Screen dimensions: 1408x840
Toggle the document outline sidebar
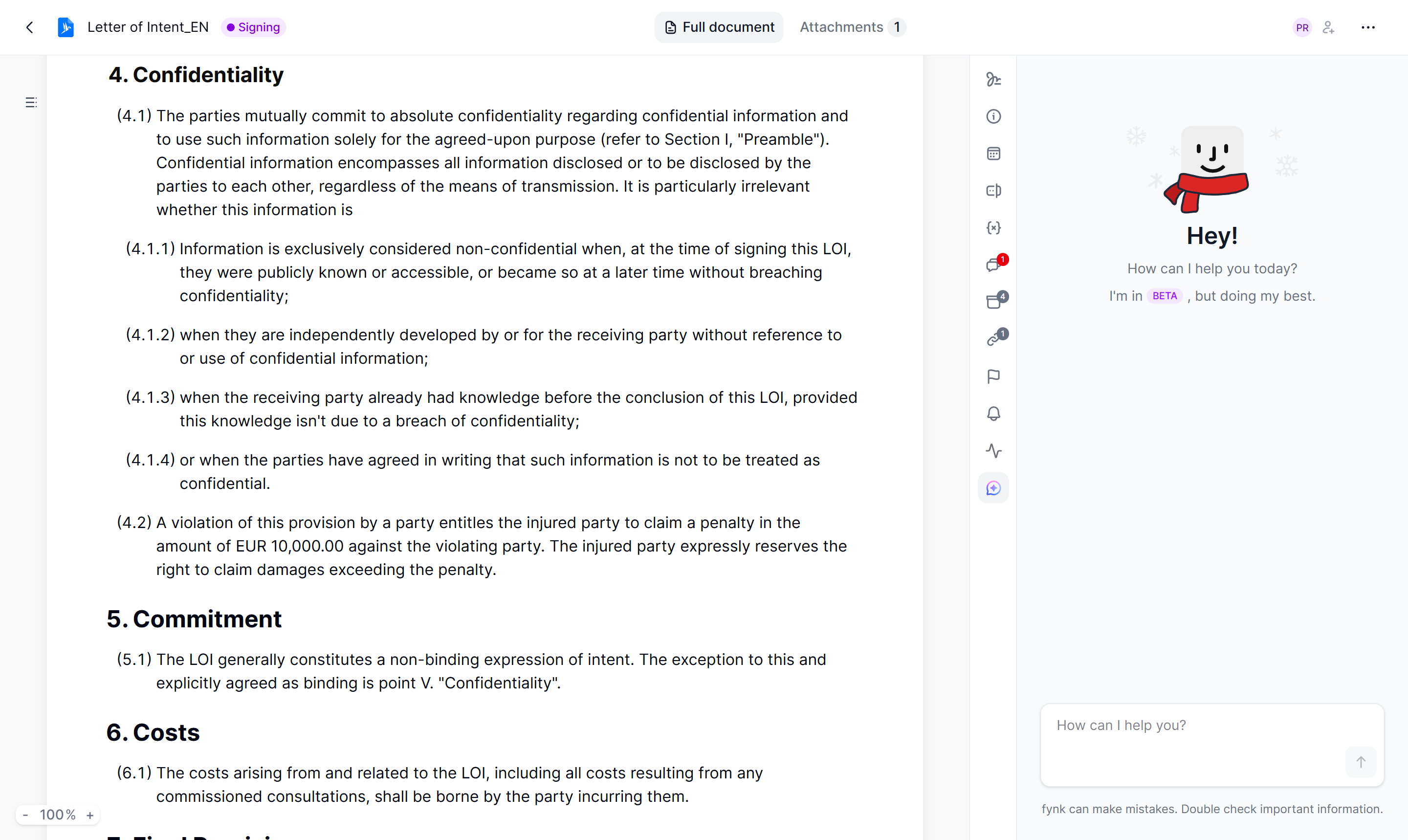[x=31, y=103]
